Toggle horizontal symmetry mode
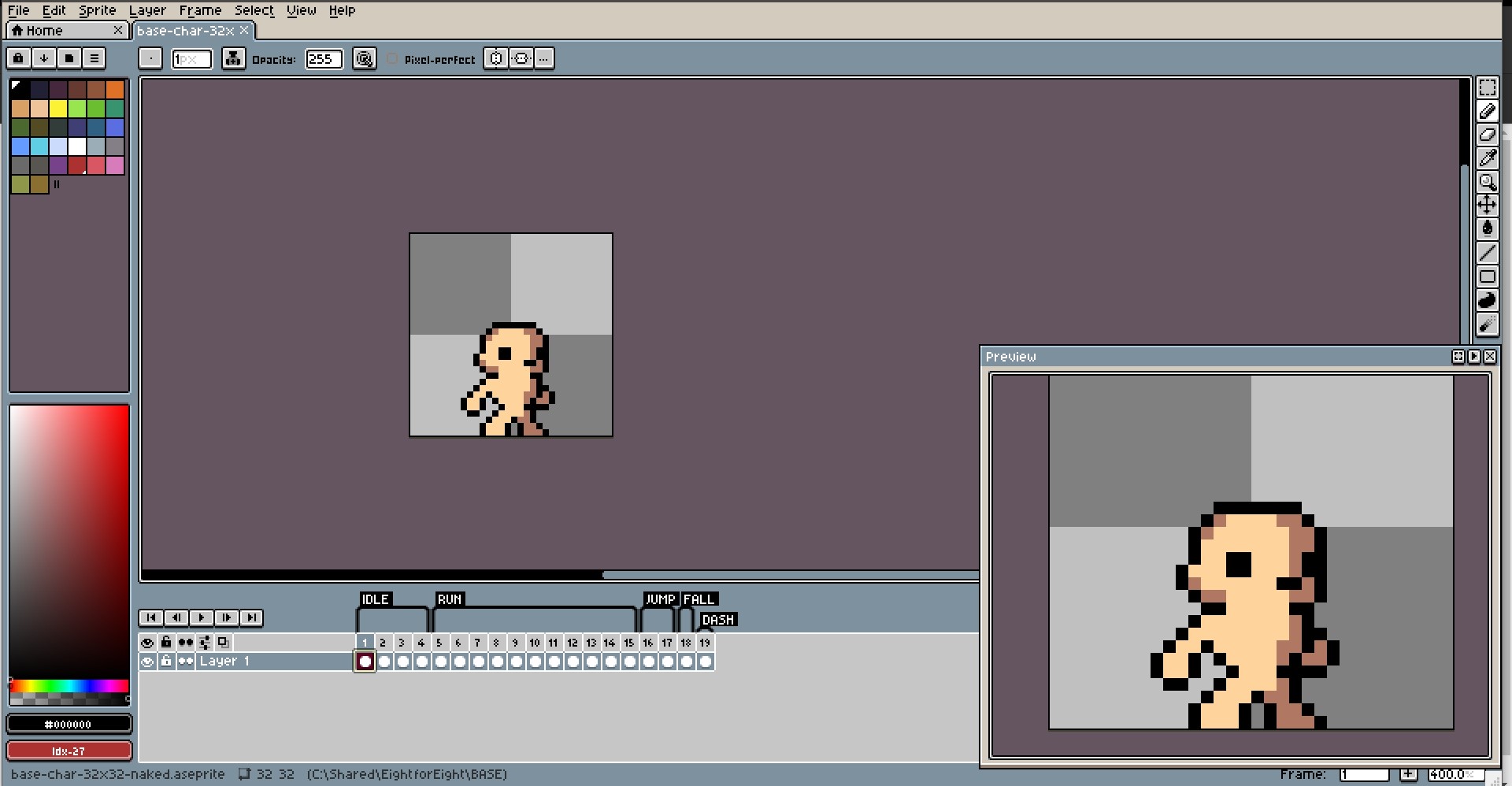Viewport: 1512px width, 786px height. coord(495,58)
